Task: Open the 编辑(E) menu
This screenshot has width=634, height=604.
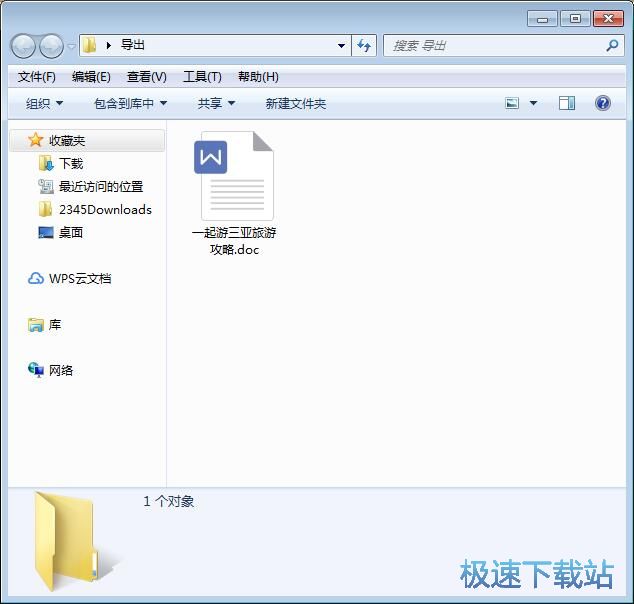Action: coord(91,76)
